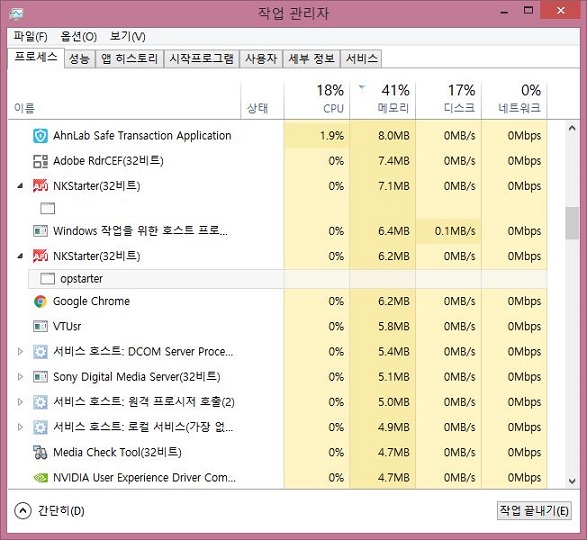Maximize the 작업 관리자 window
This screenshot has width=587, height=540.
point(528,10)
